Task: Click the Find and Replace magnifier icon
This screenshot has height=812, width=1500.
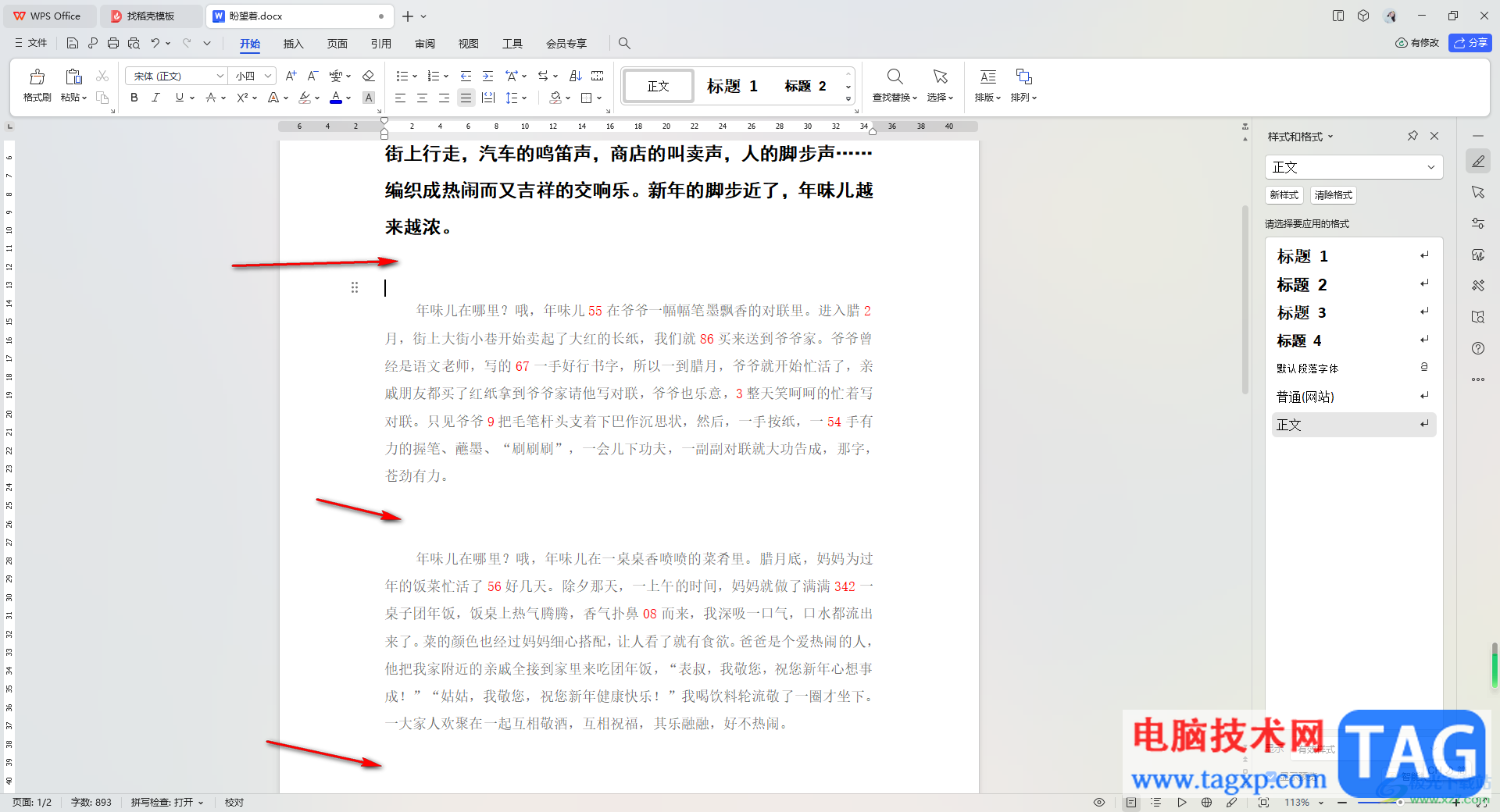Action: pyautogui.click(x=895, y=77)
